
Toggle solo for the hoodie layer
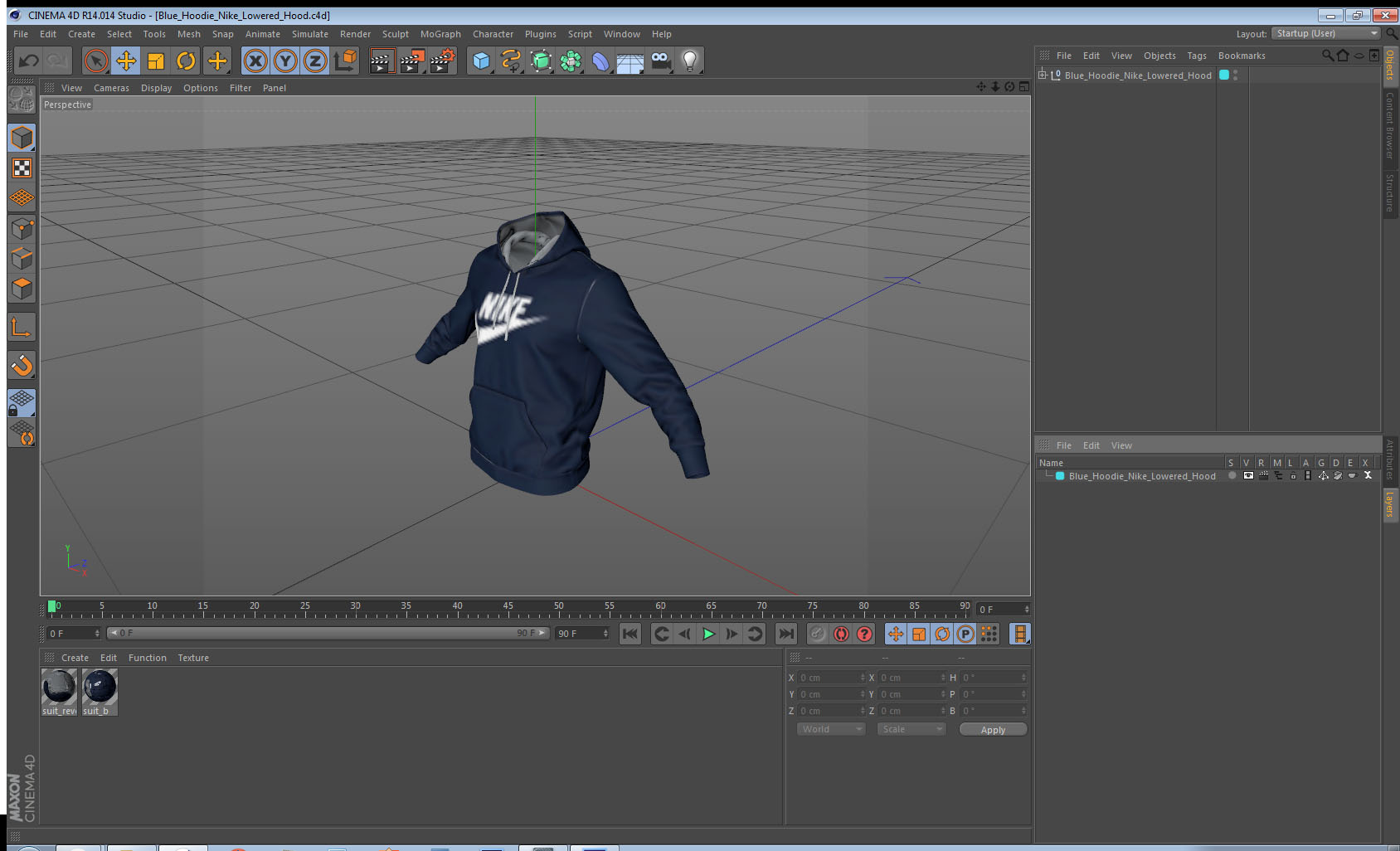pos(1232,476)
